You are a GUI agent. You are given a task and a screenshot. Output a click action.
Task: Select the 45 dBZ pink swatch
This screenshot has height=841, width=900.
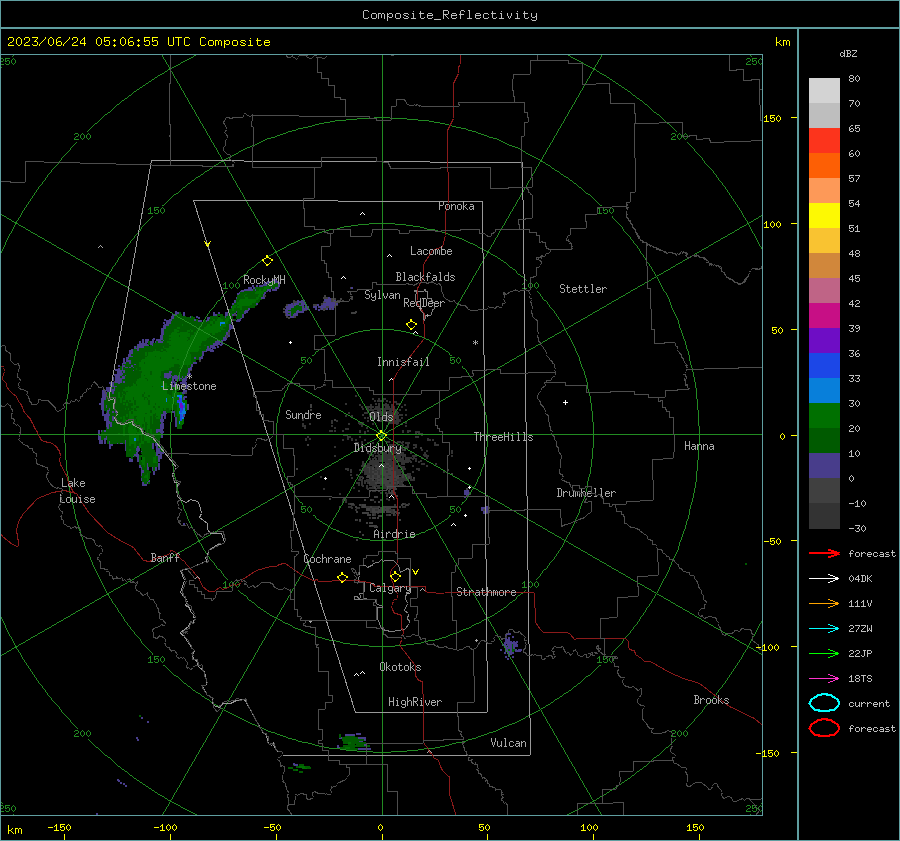point(824,290)
